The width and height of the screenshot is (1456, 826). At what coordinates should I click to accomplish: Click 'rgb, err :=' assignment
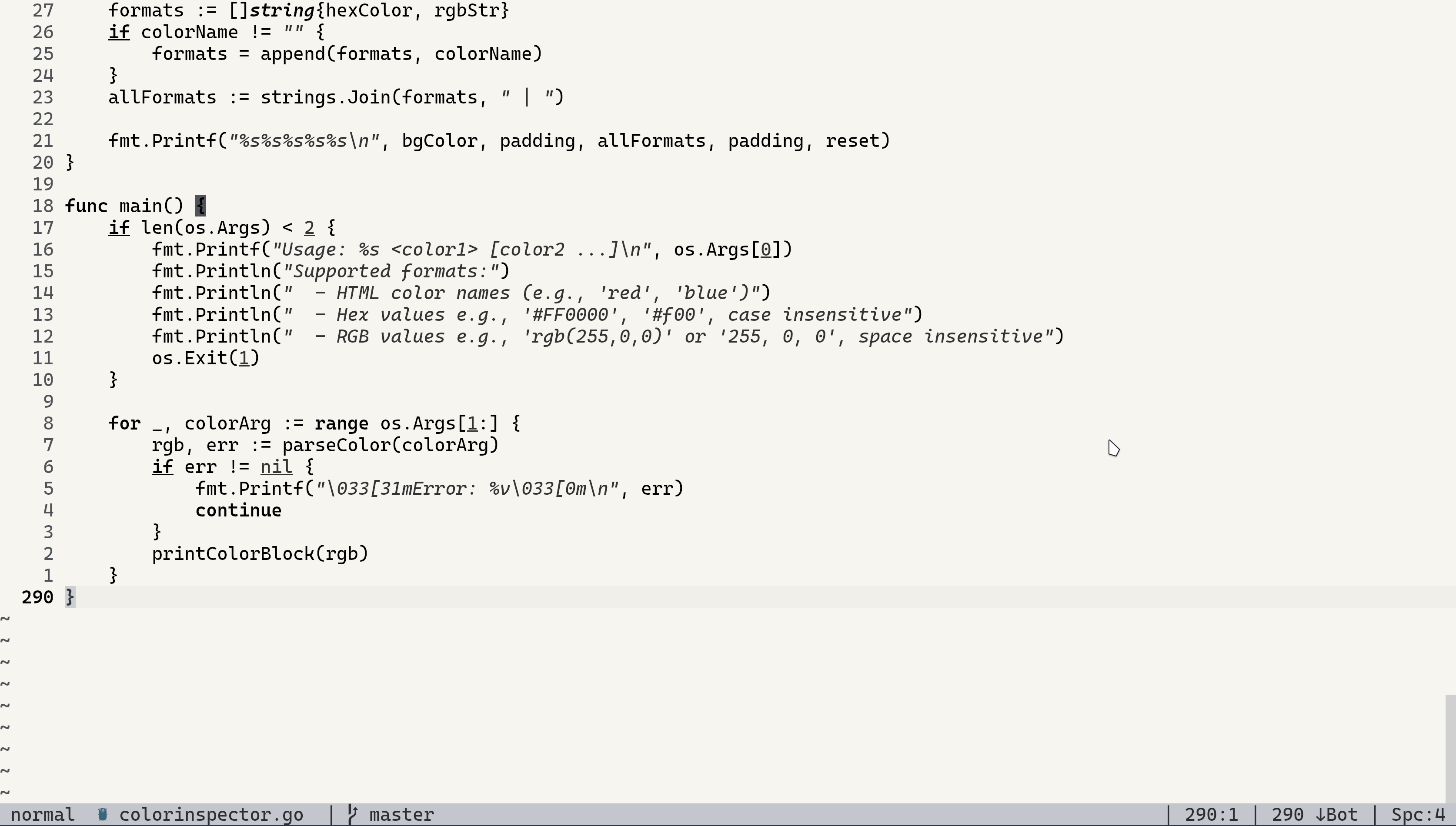pyautogui.click(x=211, y=445)
